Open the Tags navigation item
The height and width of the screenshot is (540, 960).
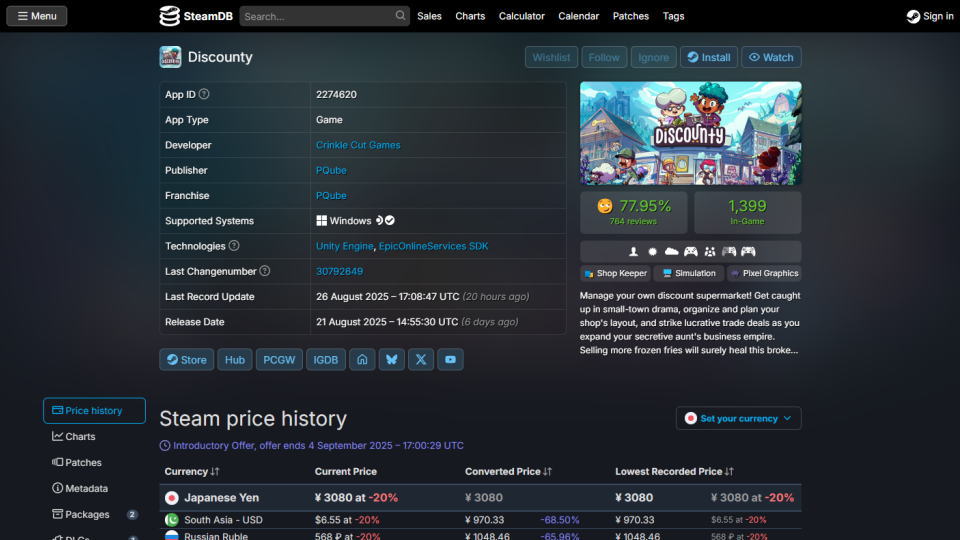pos(673,16)
